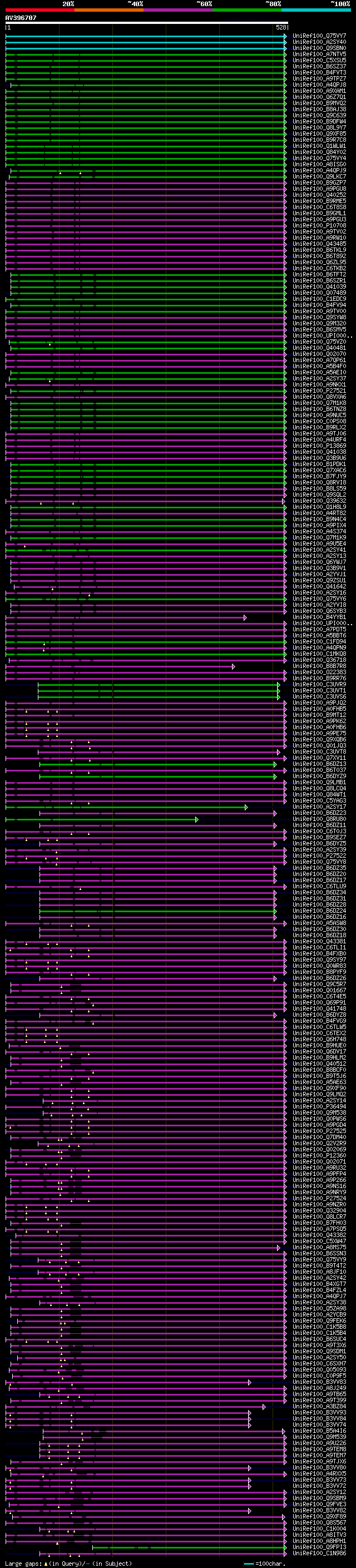Select the UniRef100_P10708 entry

[x=319, y=225]
